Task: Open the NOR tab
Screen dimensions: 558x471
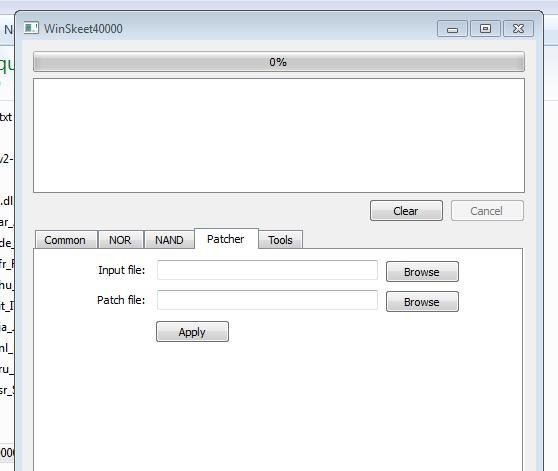Action: pos(121,240)
